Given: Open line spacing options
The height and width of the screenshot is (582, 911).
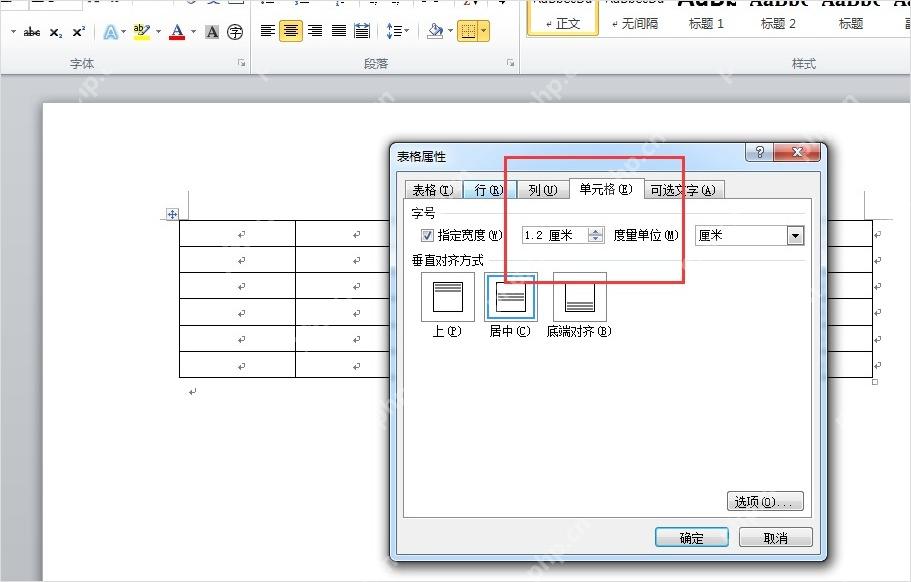Looking at the screenshot, I should pos(393,31).
